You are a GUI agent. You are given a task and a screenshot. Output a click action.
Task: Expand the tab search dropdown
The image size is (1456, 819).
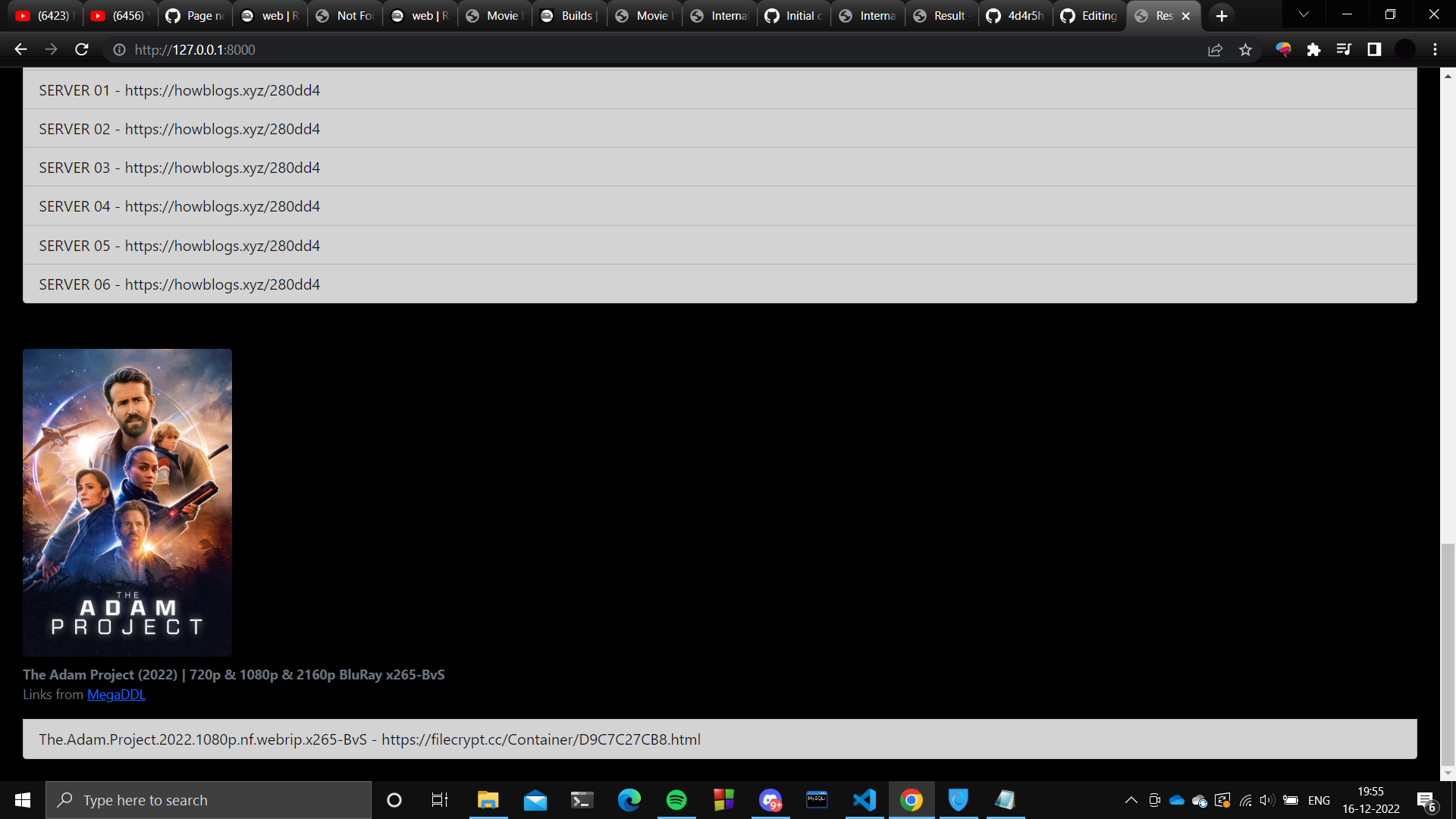coord(1304,15)
